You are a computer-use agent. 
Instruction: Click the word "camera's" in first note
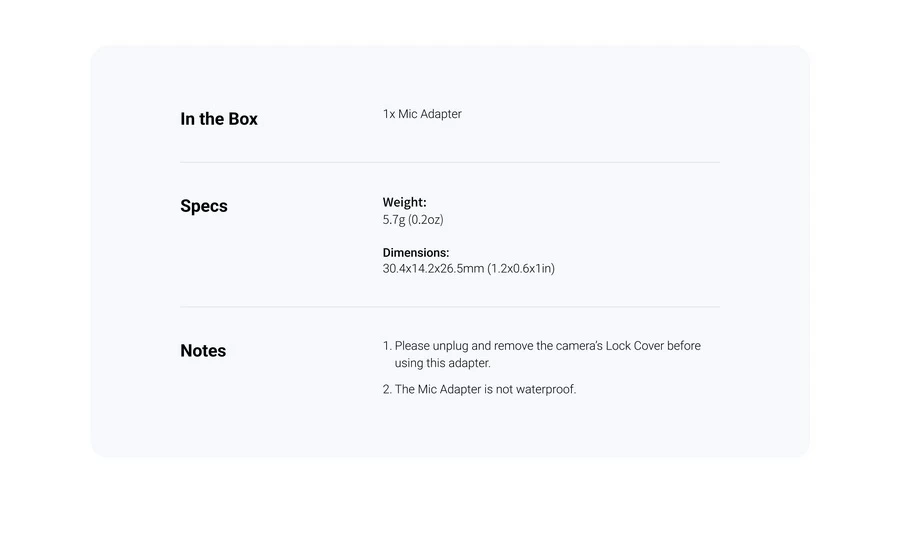579,346
